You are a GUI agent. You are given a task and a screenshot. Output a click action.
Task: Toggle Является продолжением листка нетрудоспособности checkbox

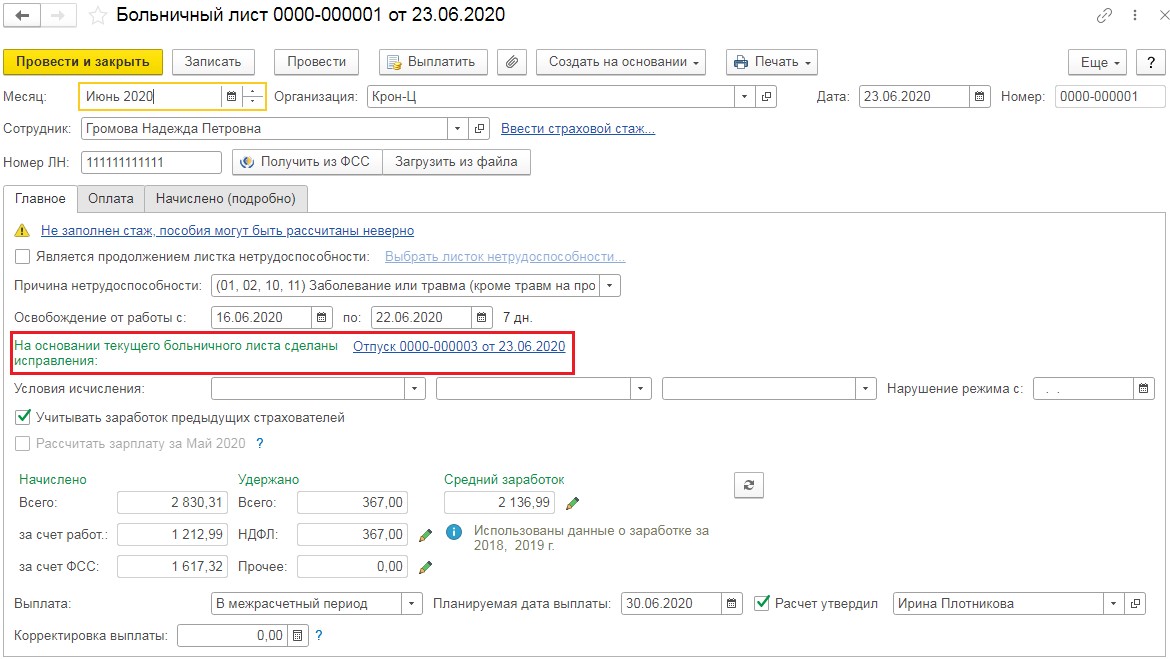click(x=23, y=257)
